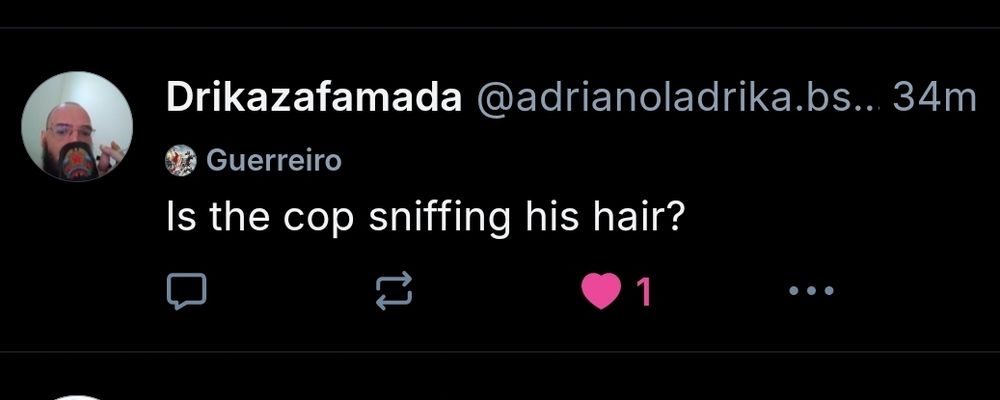Start a comment with the reply bubble
Image resolution: width=1000 pixels, height=400 pixels.
[186, 292]
